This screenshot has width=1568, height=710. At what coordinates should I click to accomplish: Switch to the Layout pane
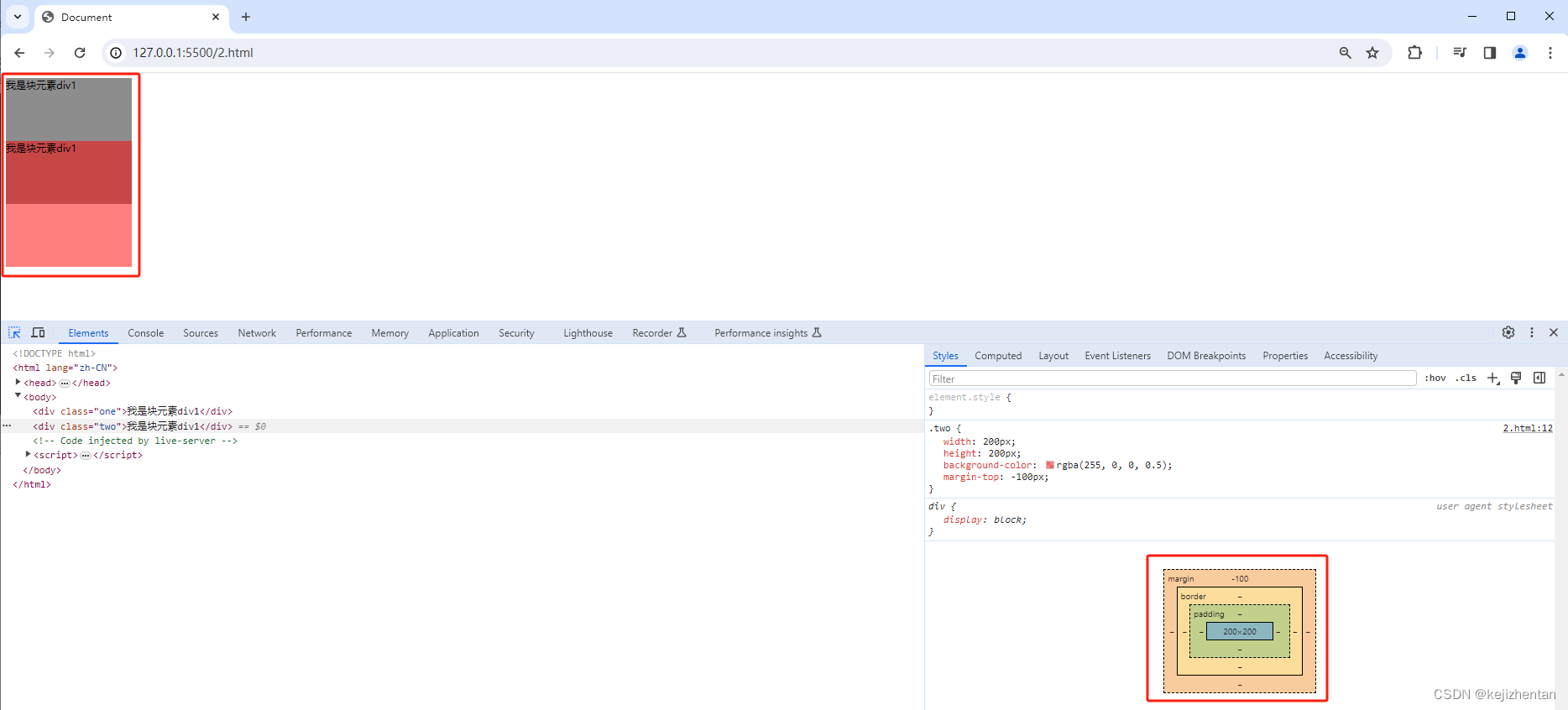1053,356
